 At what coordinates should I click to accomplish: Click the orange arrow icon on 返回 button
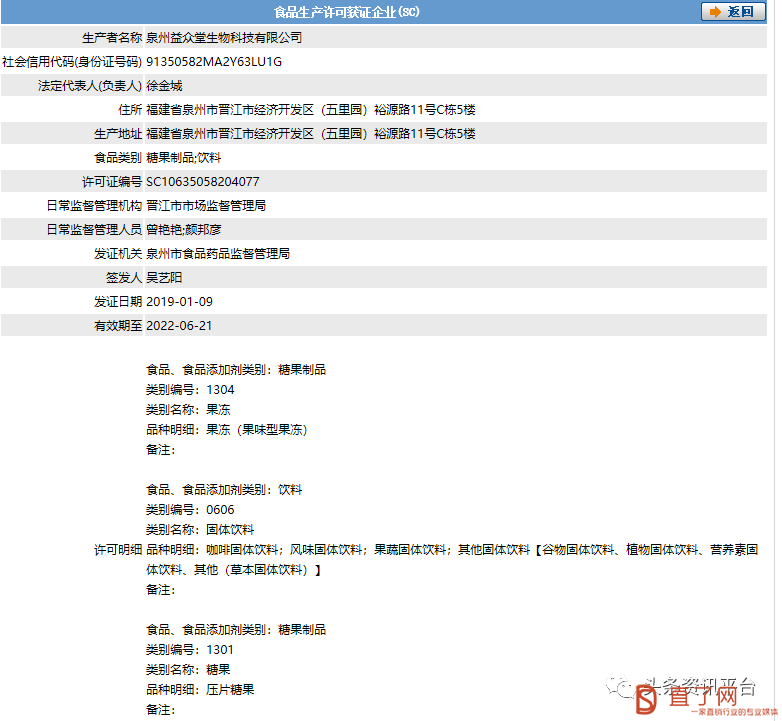point(715,12)
